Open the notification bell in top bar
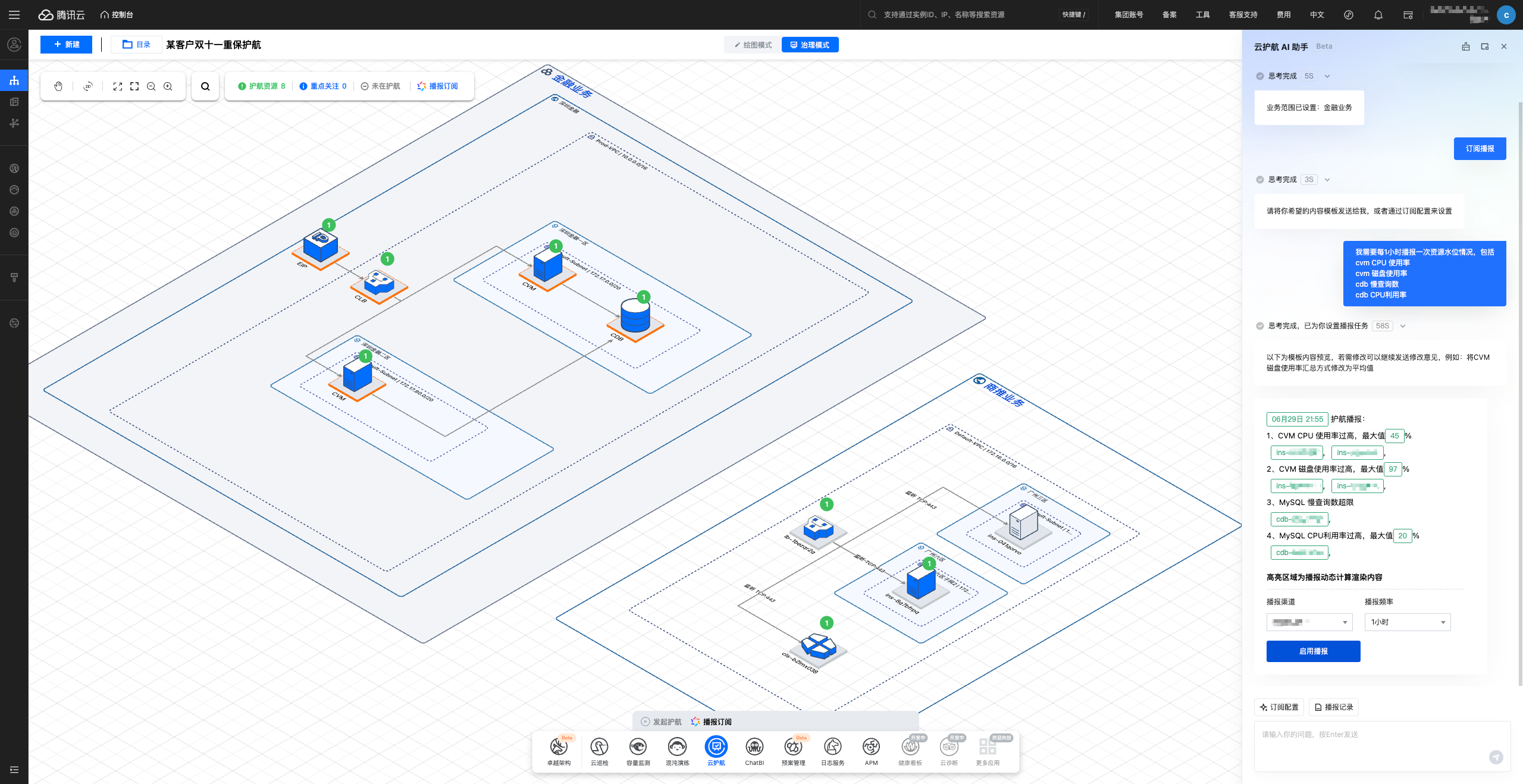Screen dimensions: 1523x784 tap(1378, 15)
